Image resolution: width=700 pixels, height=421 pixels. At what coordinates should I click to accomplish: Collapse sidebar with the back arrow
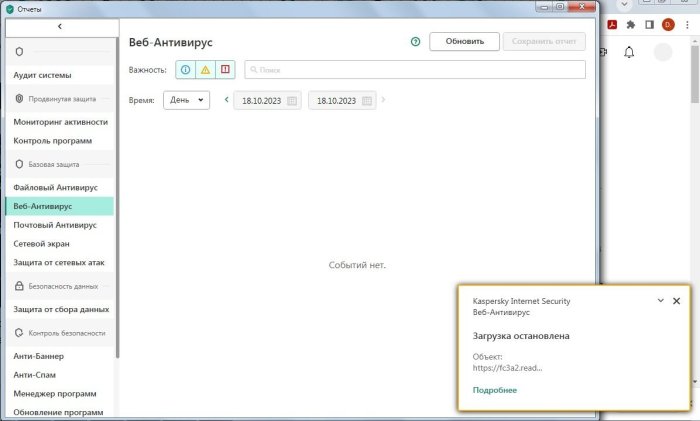(60, 27)
